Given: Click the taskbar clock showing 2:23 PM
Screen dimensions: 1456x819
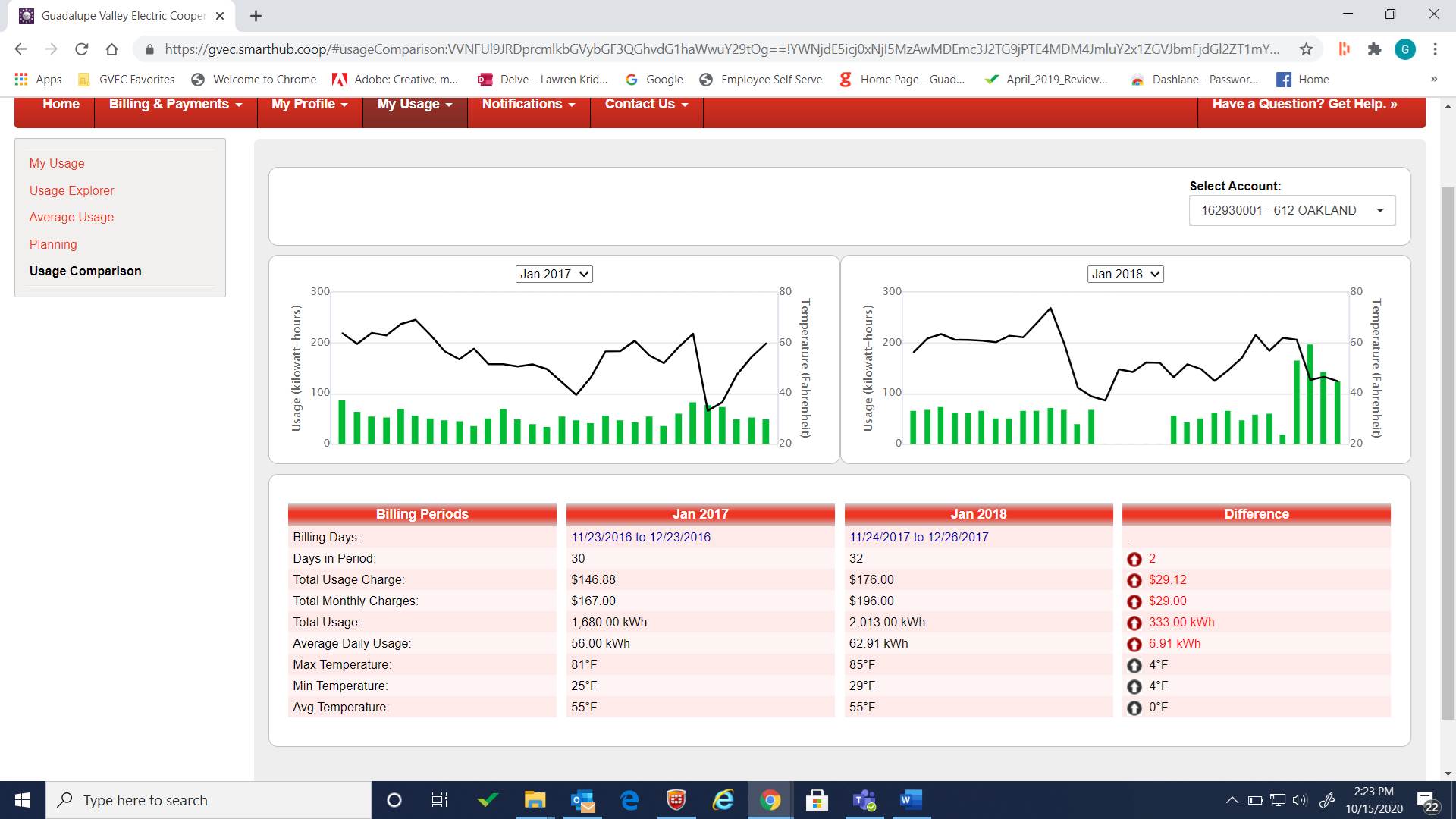Looking at the screenshot, I should 1374,800.
